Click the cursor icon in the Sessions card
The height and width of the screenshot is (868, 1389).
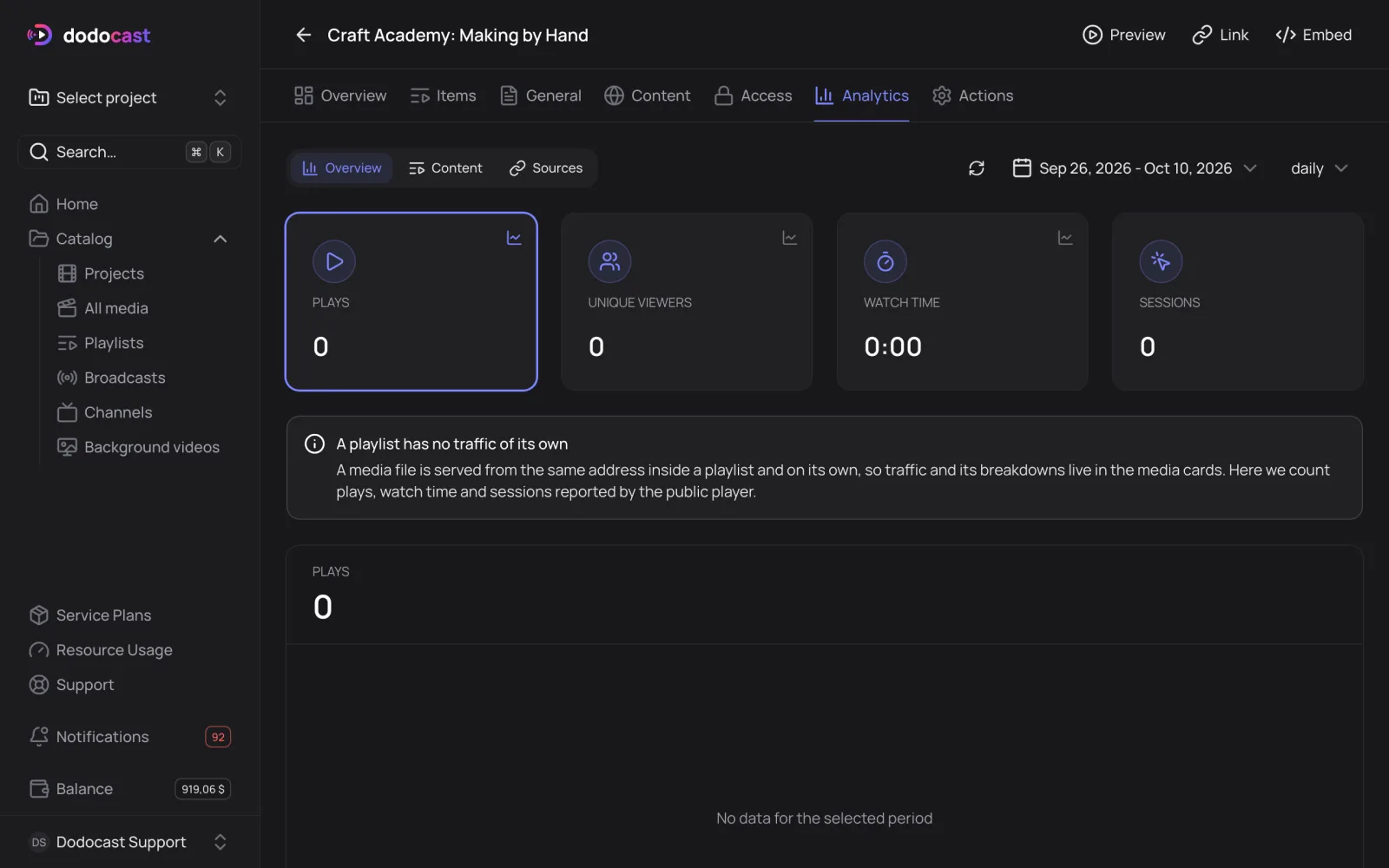[x=1161, y=261]
